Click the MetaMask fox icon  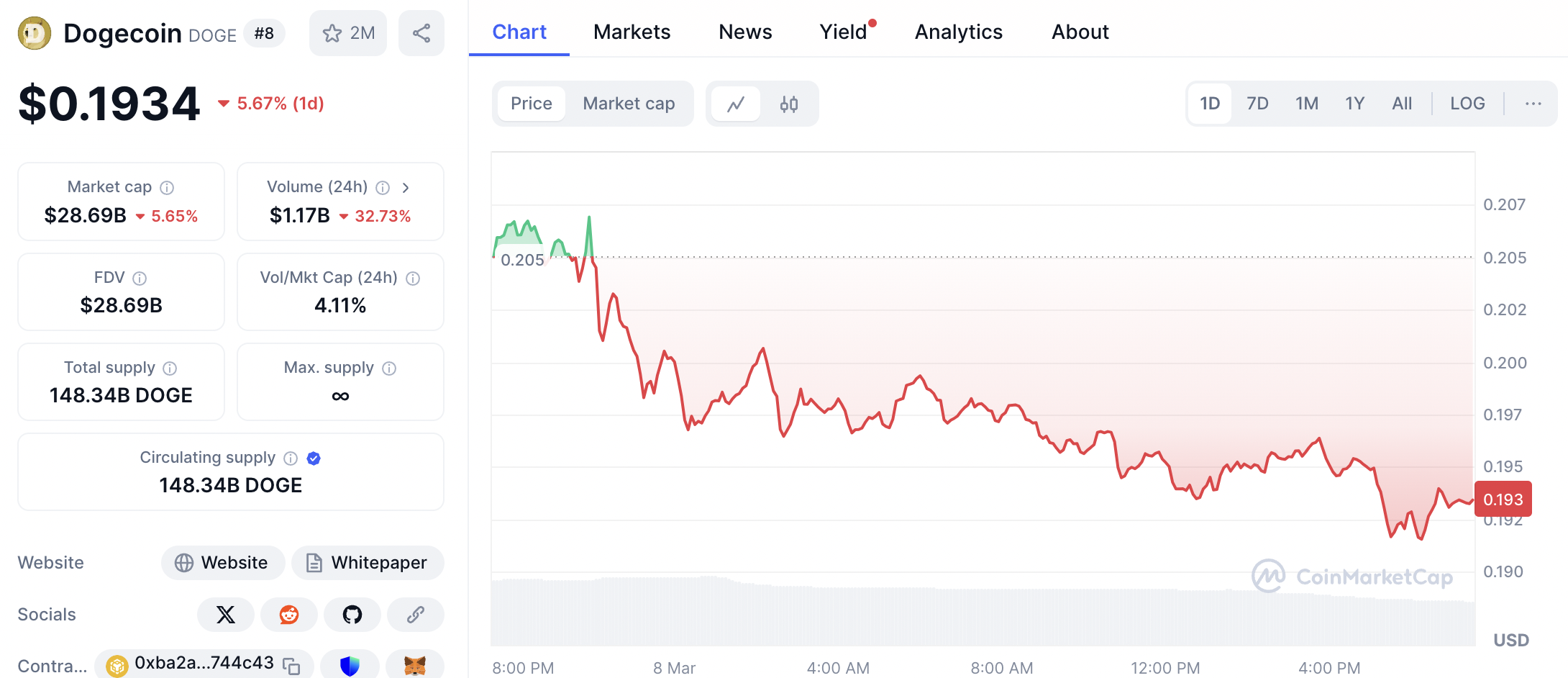(415, 666)
